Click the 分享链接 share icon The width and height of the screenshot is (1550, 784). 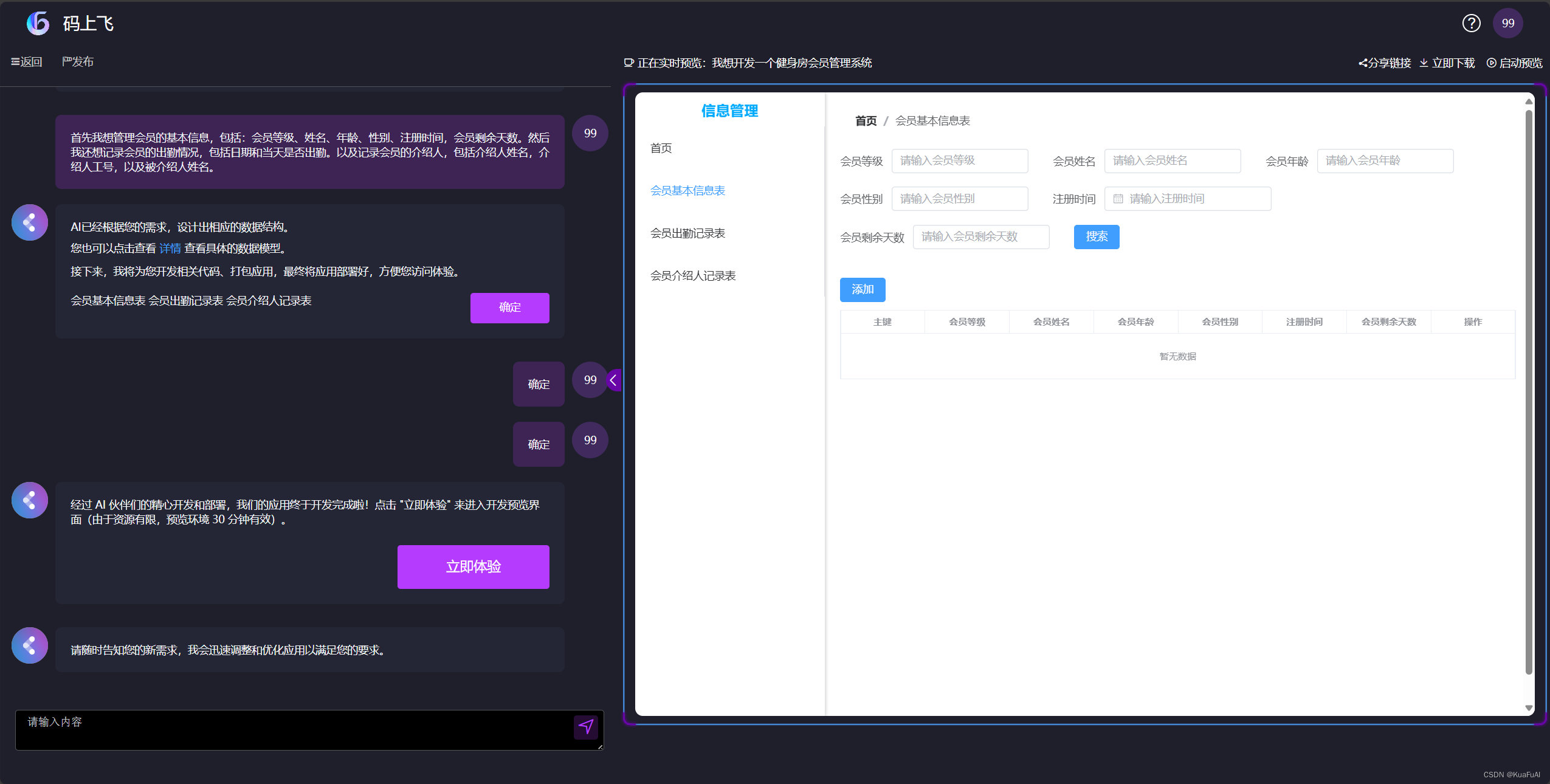click(1363, 63)
